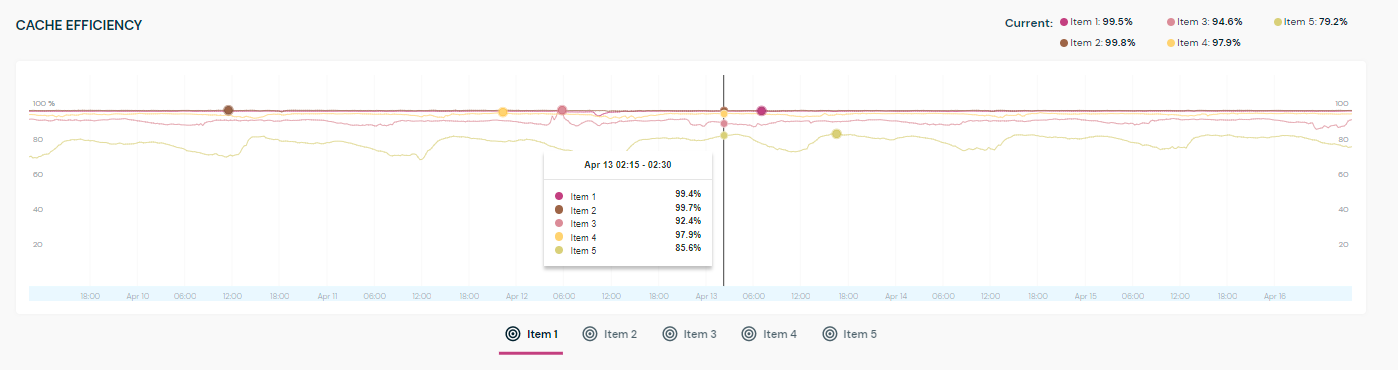Click the Item 5 85.6% row in tooltip
The width and height of the screenshot is (1398, 370).
click(x=628, y=250)
